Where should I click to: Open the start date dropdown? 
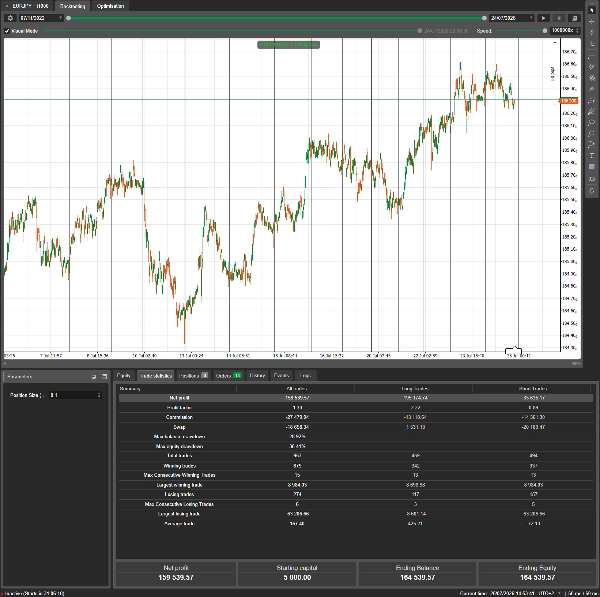60,18
